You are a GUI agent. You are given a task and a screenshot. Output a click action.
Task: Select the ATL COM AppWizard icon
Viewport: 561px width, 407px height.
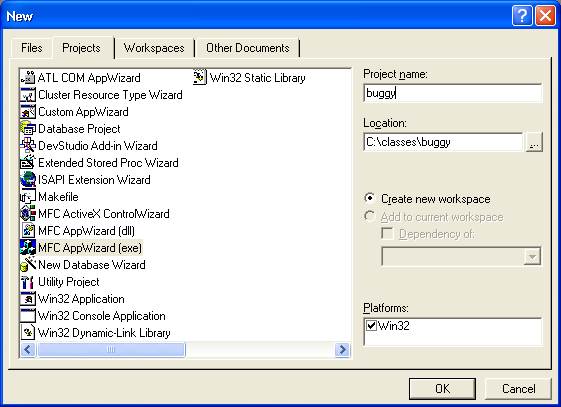pos(28,78)
